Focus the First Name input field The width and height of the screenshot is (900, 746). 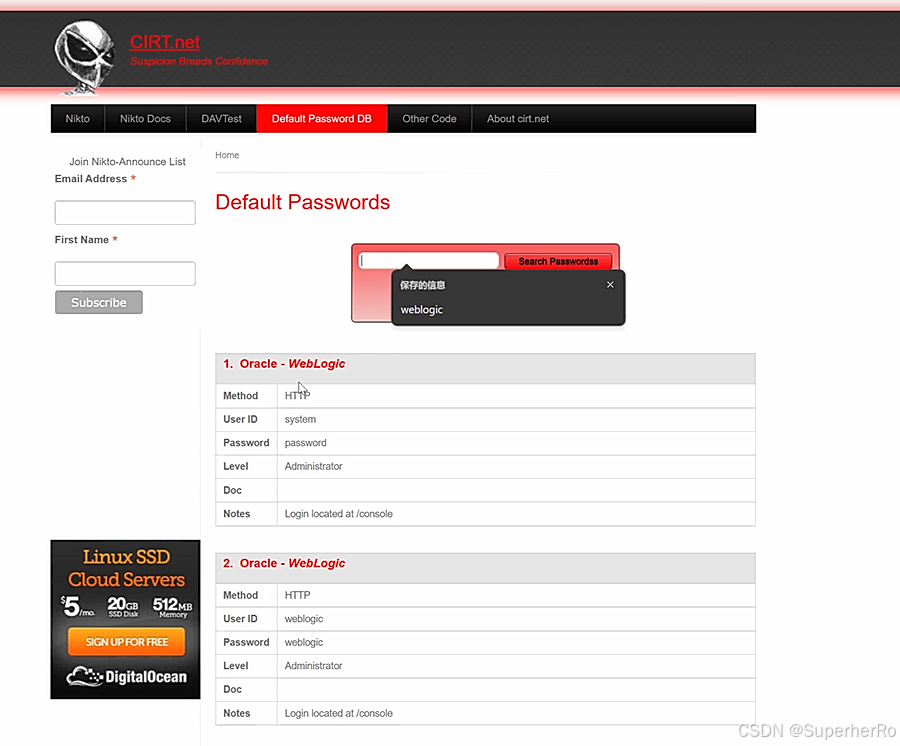click(125, 273)
